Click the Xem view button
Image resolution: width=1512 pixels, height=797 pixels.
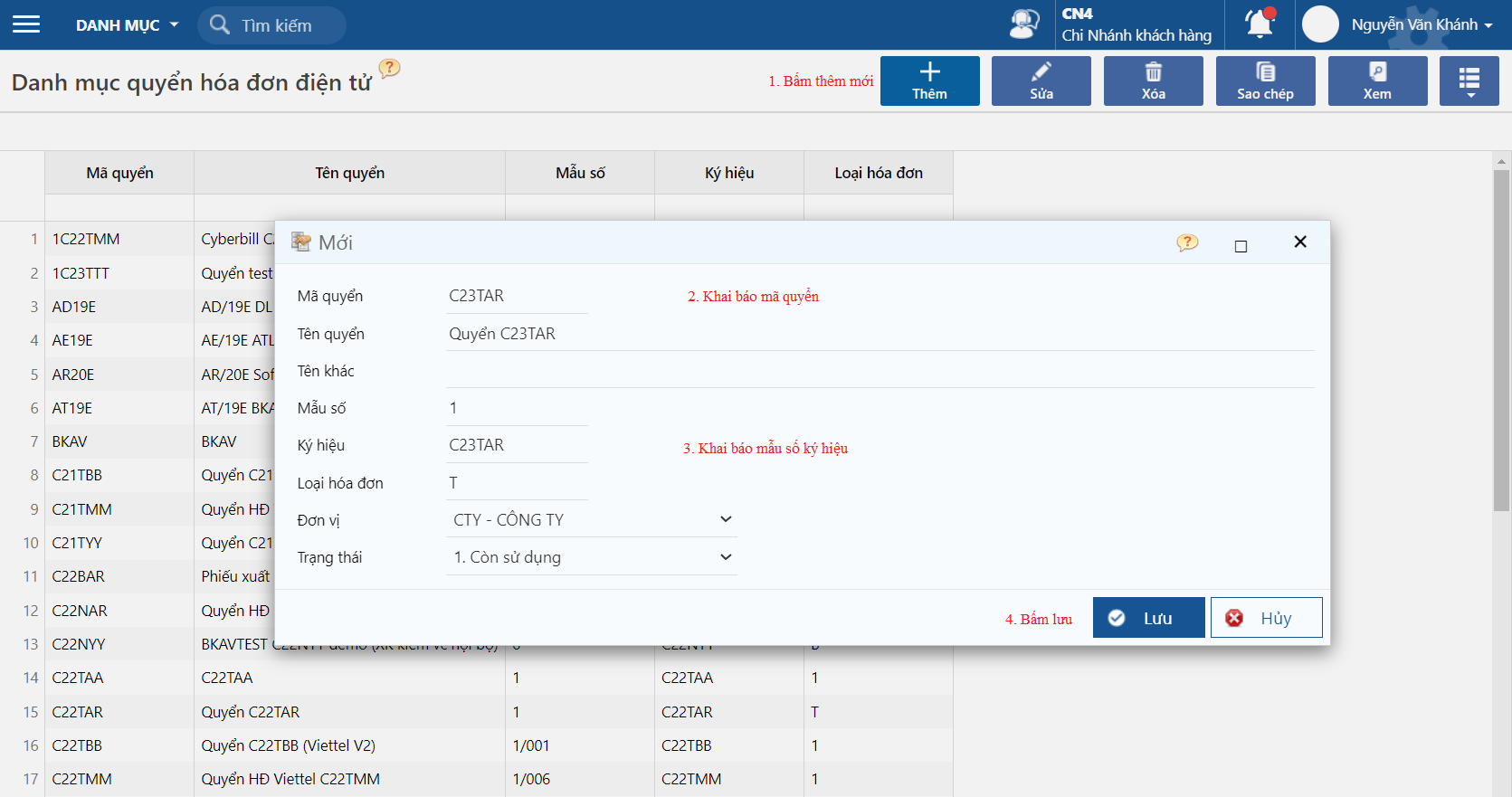[1377, 81]
